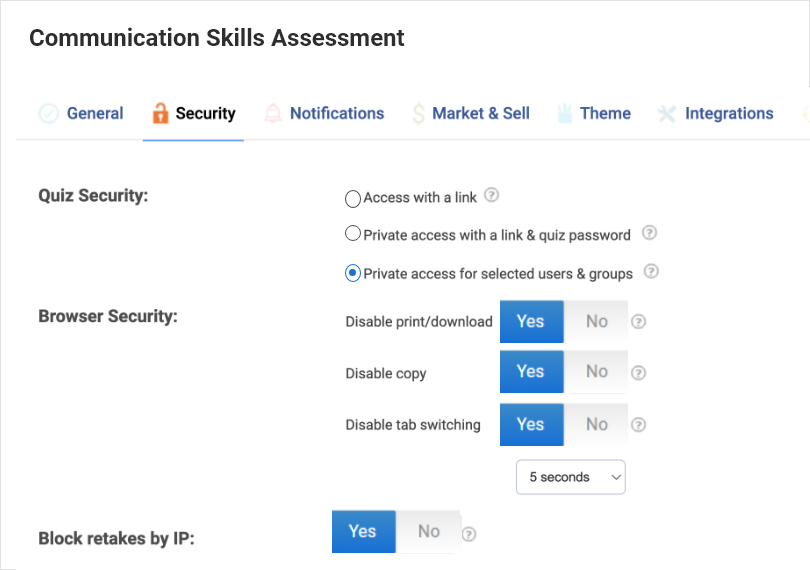The image size is (810, 570).
Task: Turn Disable copy to No
Action: 597,372
